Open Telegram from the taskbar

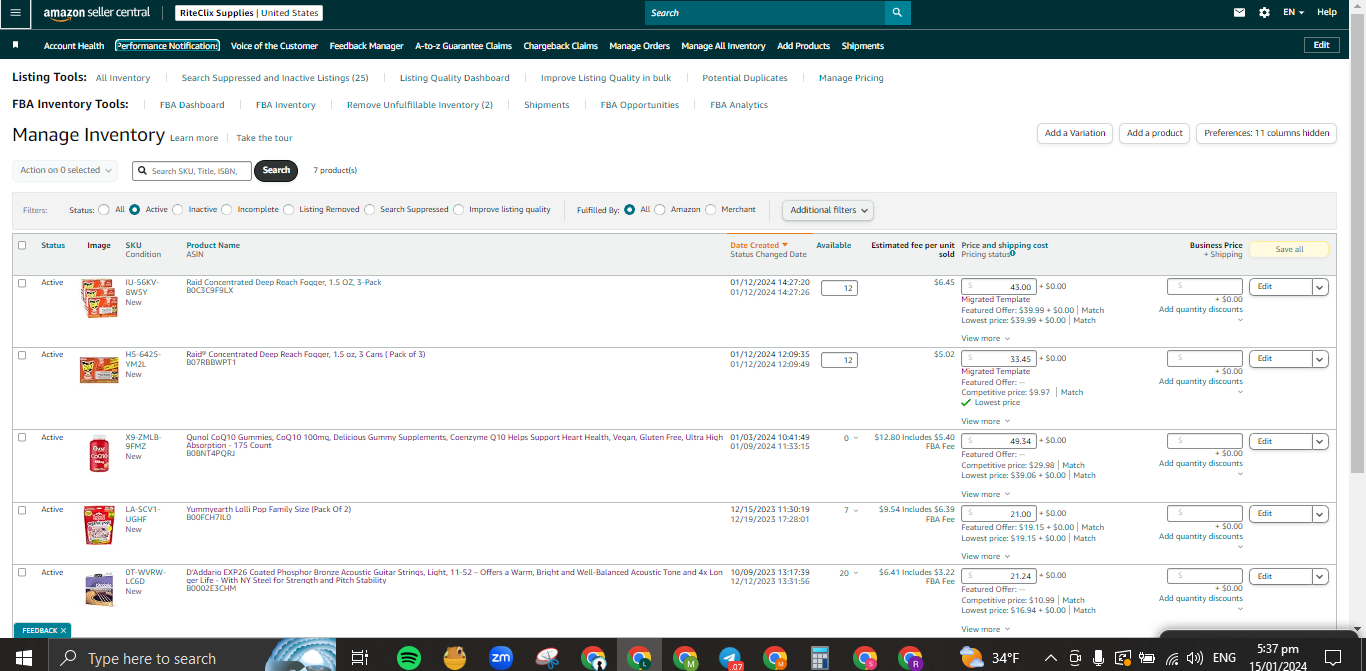pyautogui.click(x=731, y=658)
